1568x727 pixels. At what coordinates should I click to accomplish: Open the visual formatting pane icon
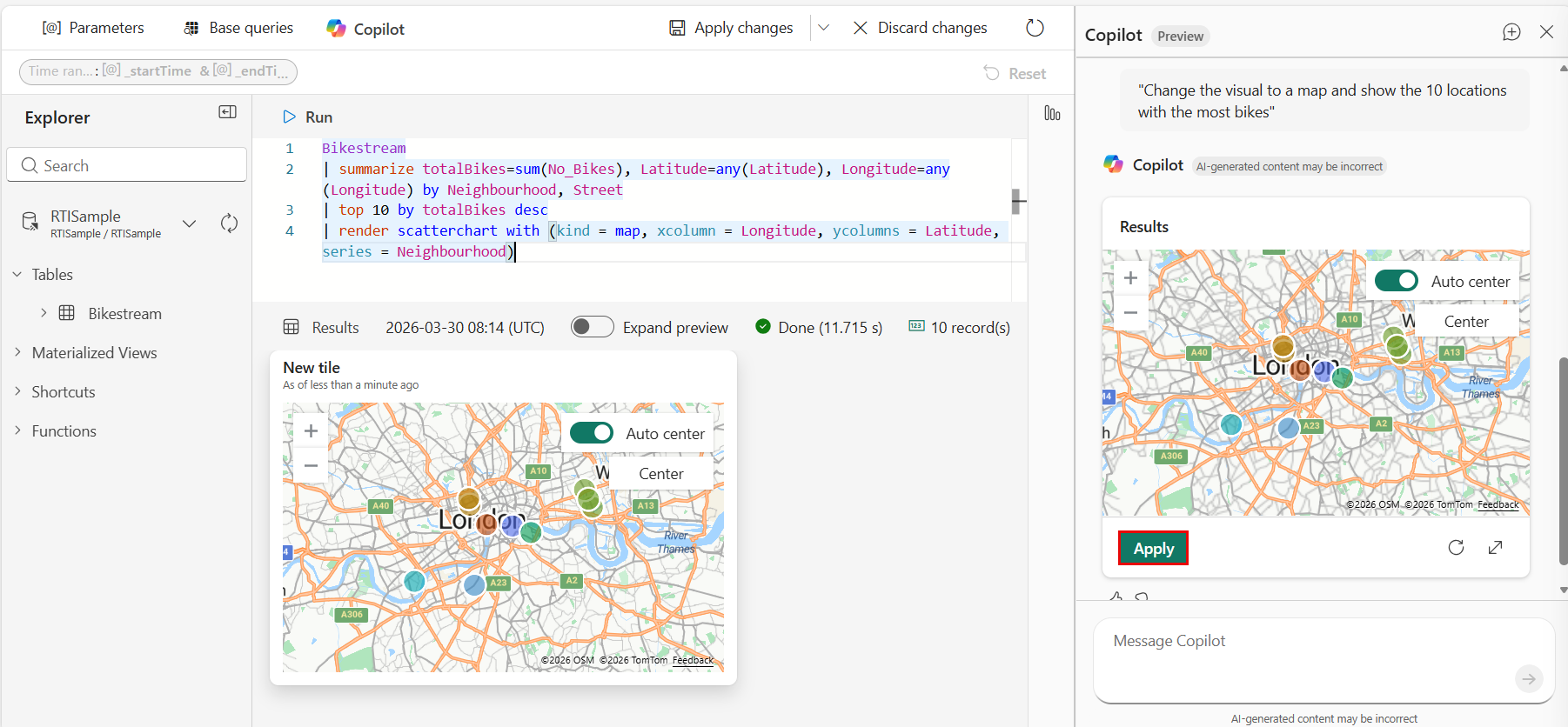1052,114
